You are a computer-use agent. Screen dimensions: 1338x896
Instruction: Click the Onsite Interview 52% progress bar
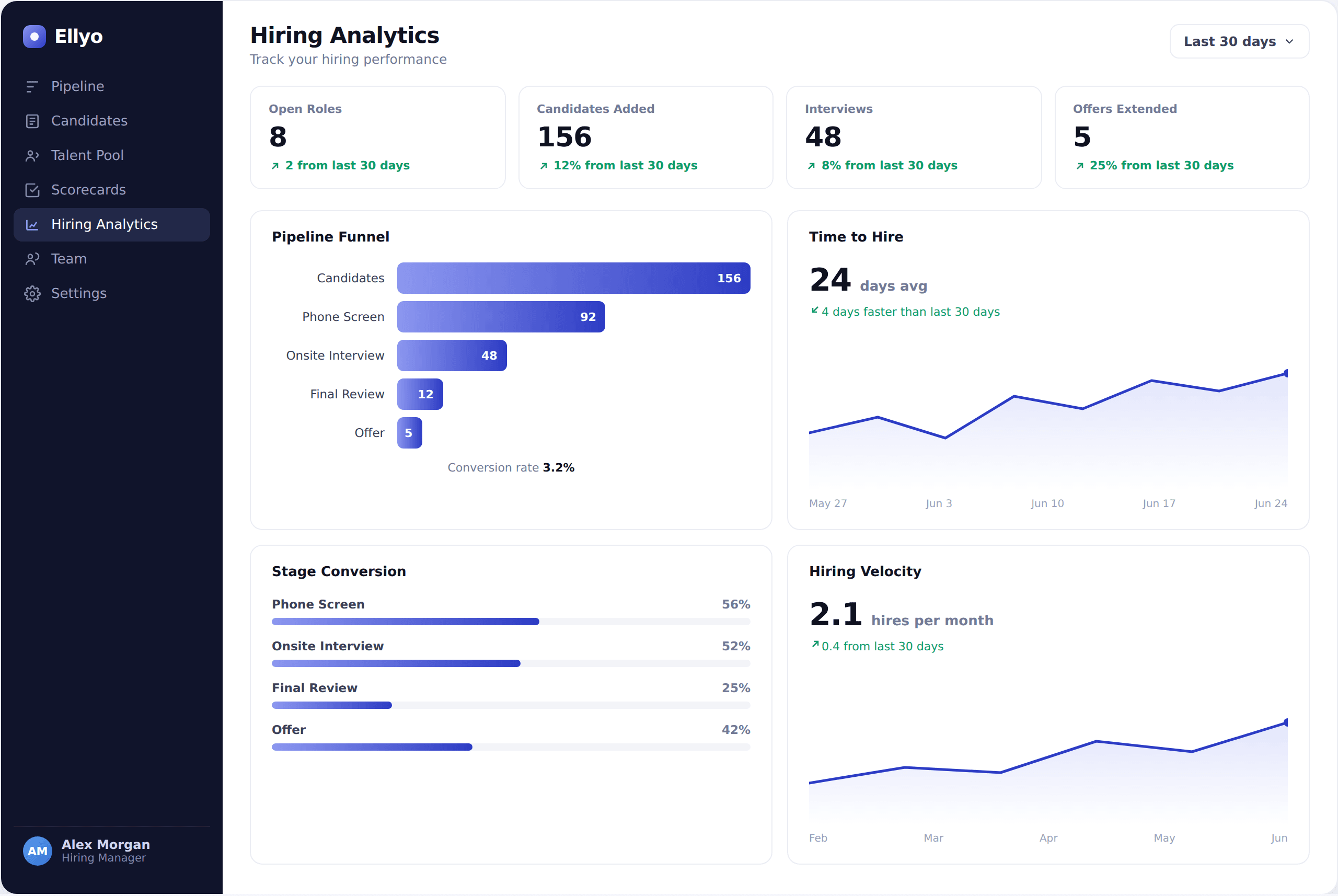click(x=511, y=663)
